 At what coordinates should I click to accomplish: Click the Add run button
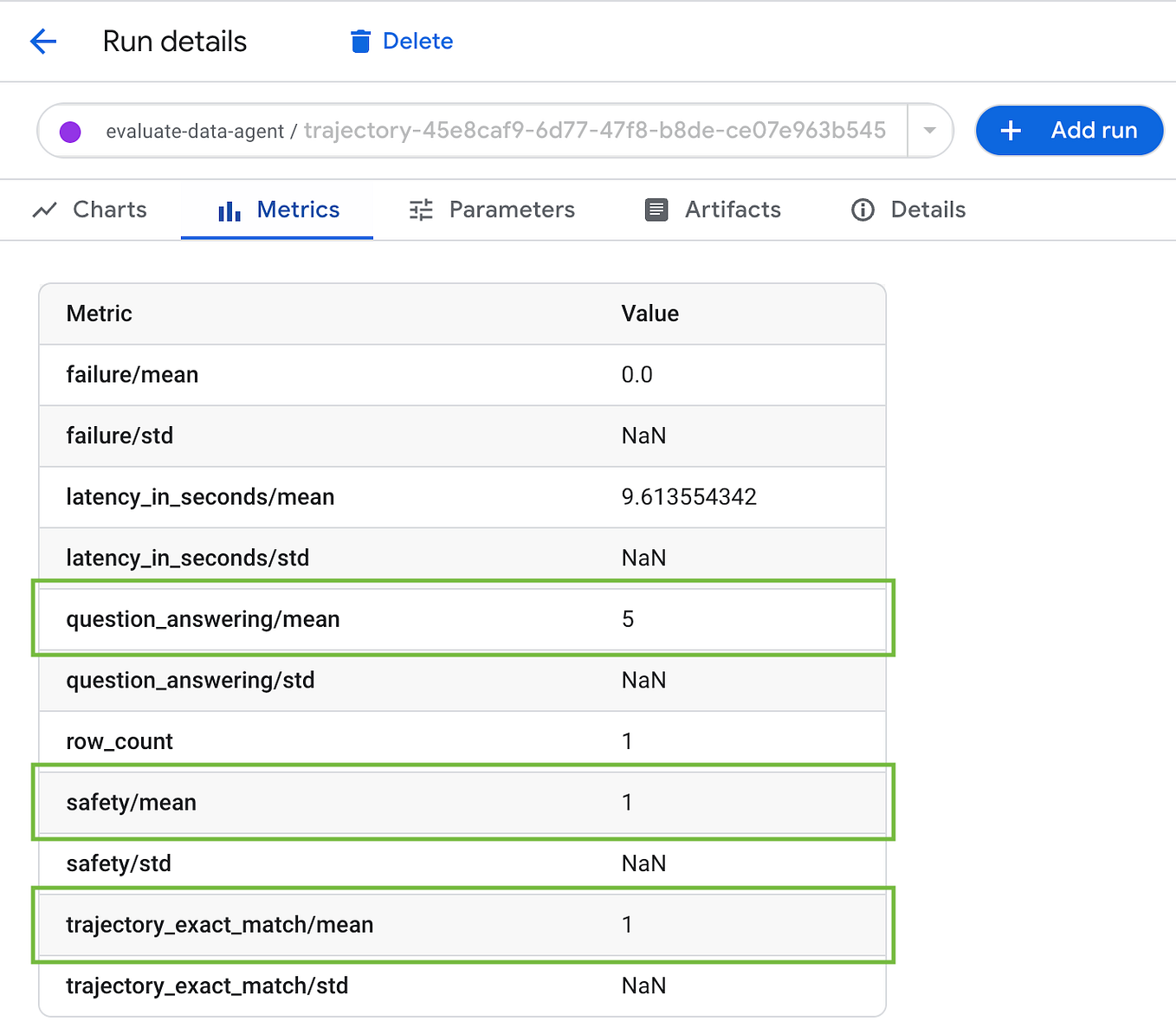click(1069, 131)
